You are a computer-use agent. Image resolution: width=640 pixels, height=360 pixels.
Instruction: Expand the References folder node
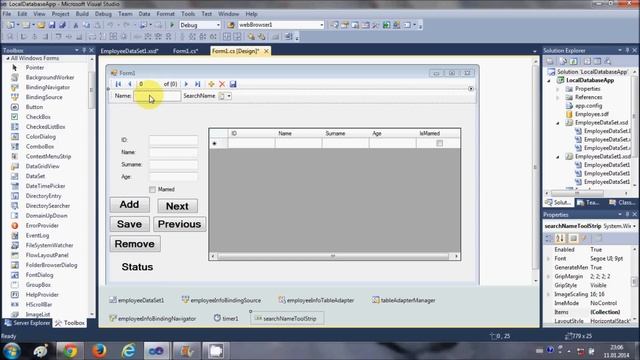point(558,98)
